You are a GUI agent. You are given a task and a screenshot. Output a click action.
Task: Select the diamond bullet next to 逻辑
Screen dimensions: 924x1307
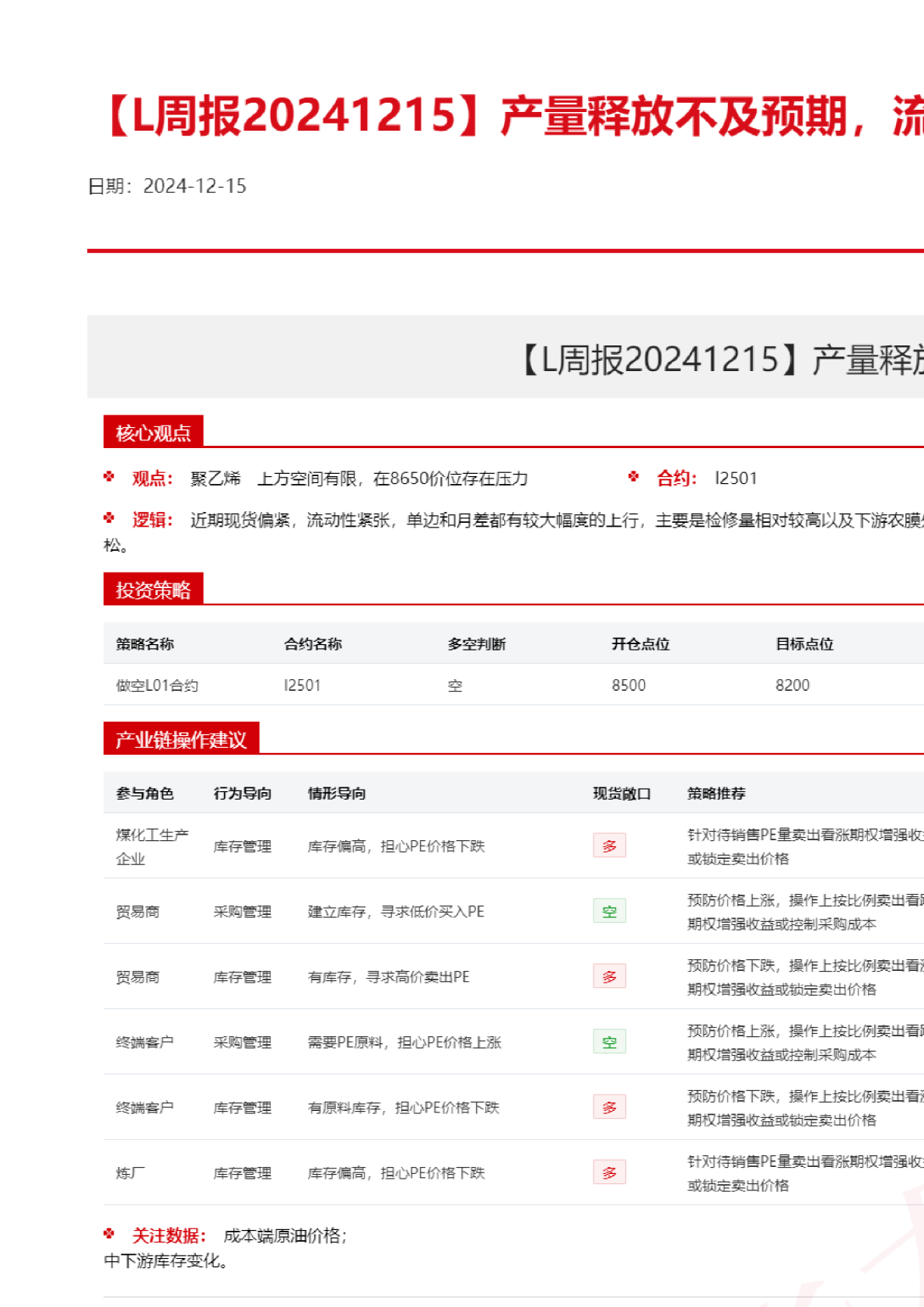tap(109, 518)
